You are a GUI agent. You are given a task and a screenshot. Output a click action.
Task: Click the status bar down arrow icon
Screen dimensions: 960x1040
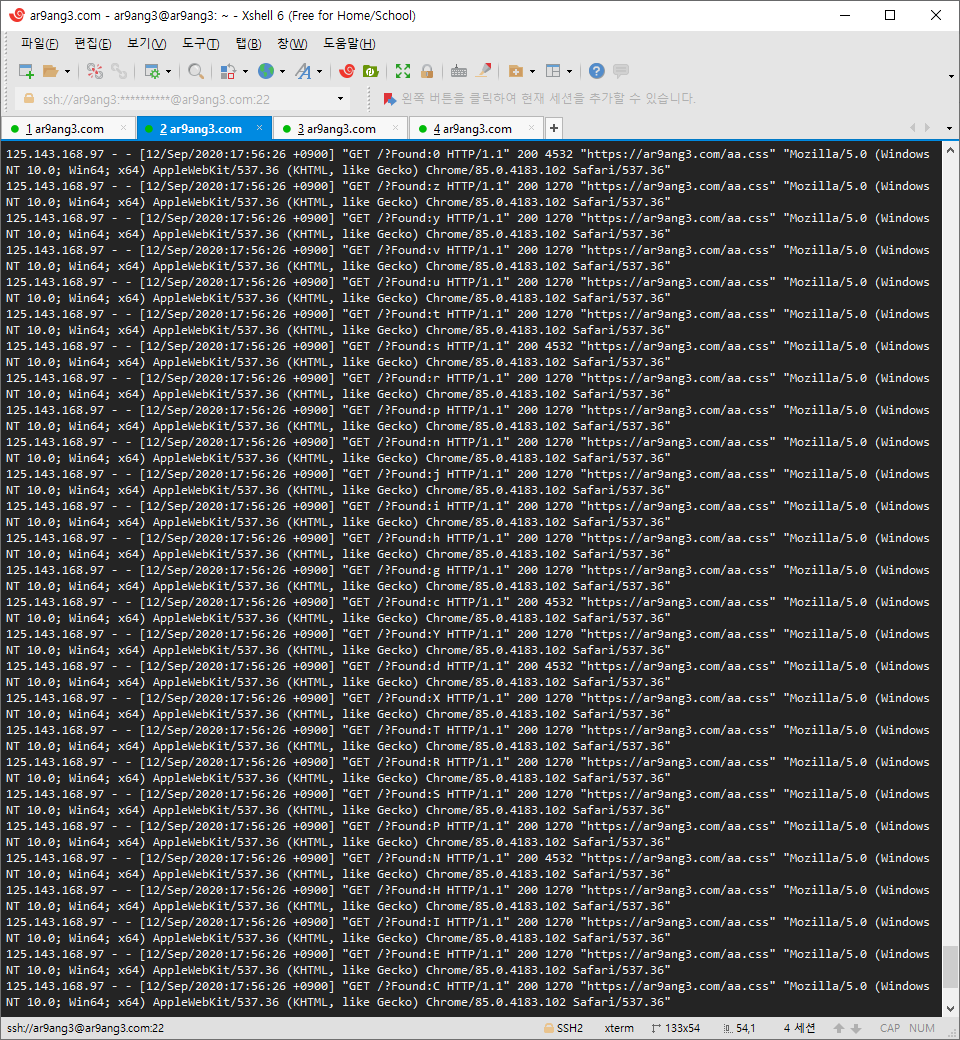(x=856, y=1029)
